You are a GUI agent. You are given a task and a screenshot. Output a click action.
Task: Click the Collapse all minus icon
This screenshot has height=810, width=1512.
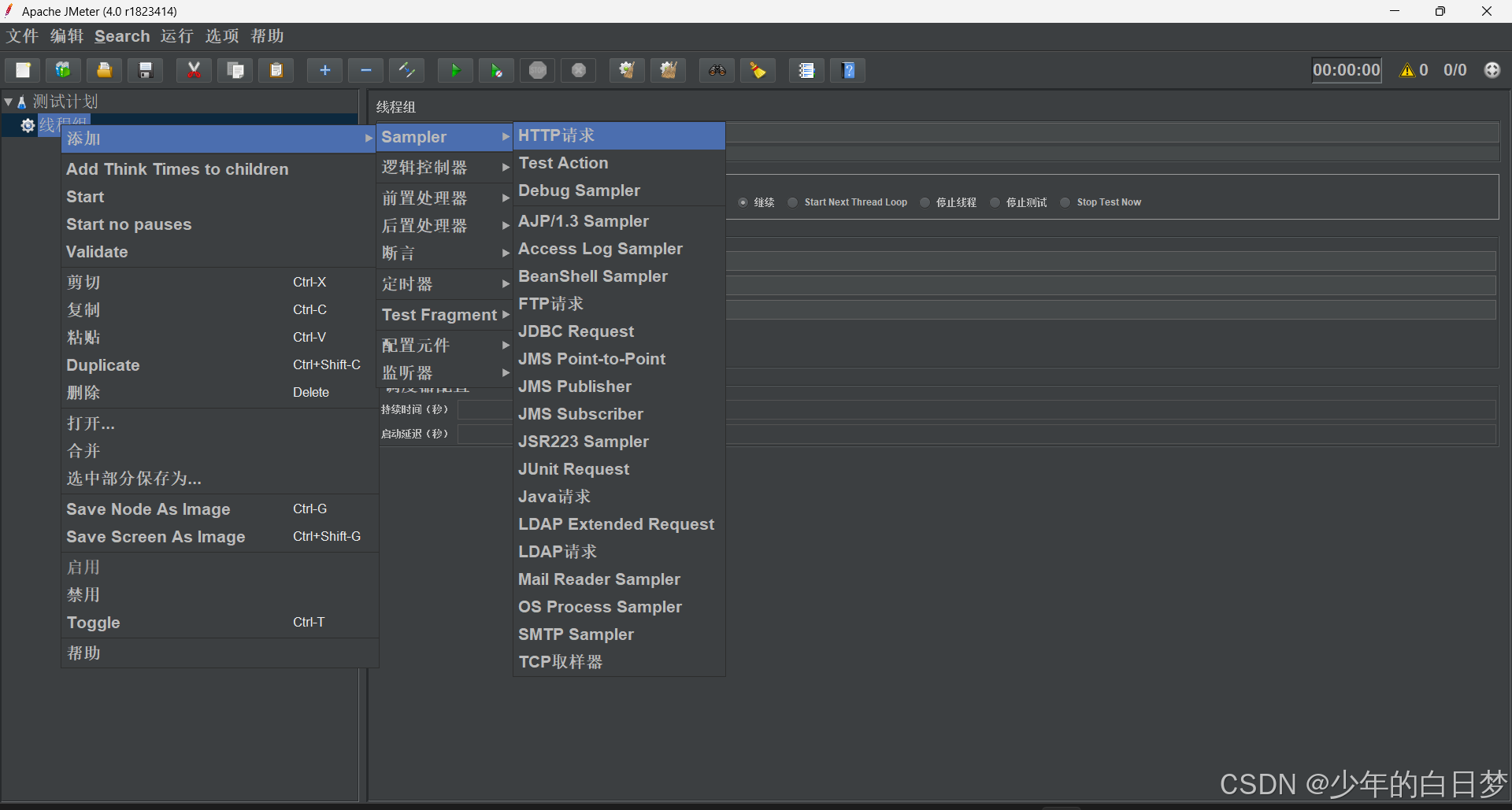pyautogui.click(x=365, y=70)
